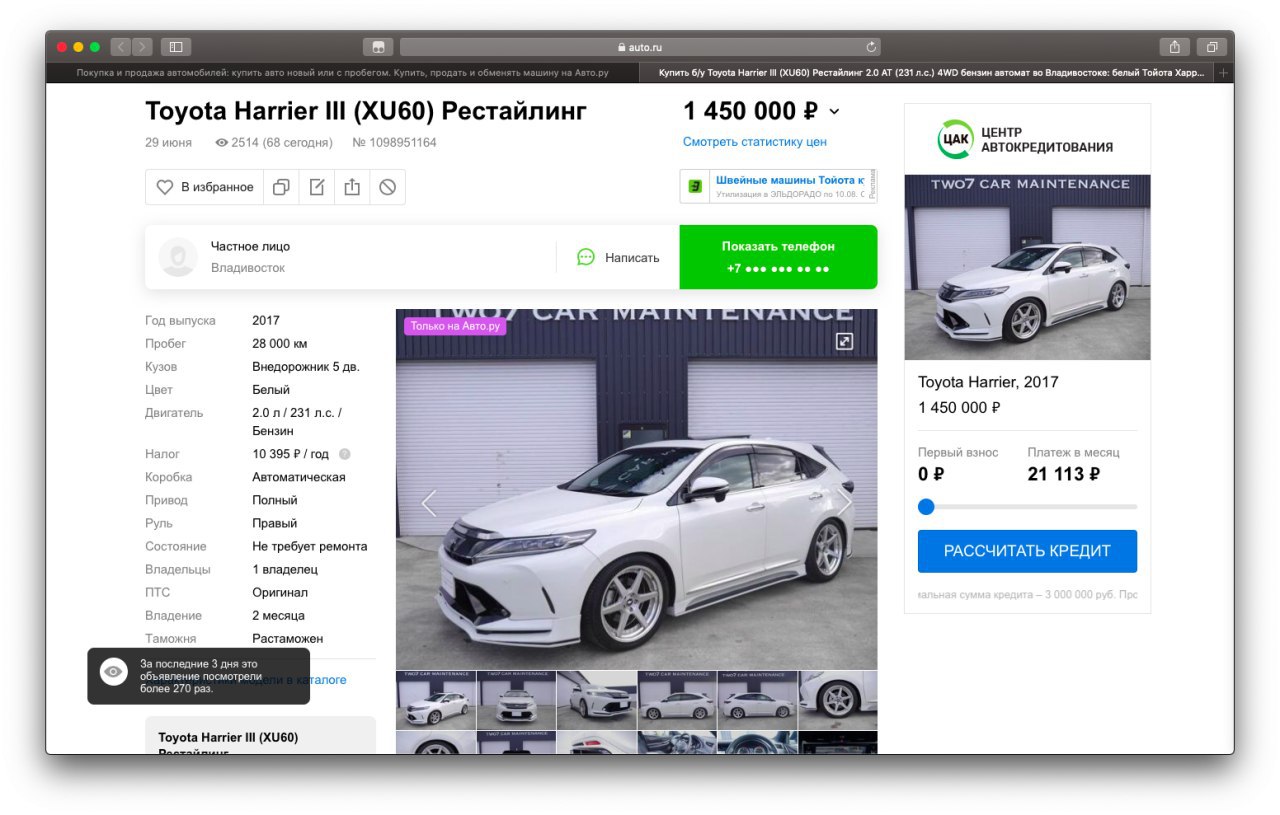The width and height of the screenshot is (1280, 815).
Task: Select the fifth photo thumbnail
Action: 758,700
